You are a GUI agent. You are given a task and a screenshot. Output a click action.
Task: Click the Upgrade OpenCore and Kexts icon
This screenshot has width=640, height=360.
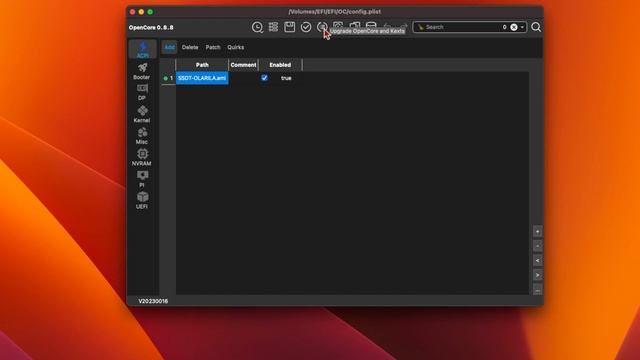pyautogui.click(x=322, y=27)
